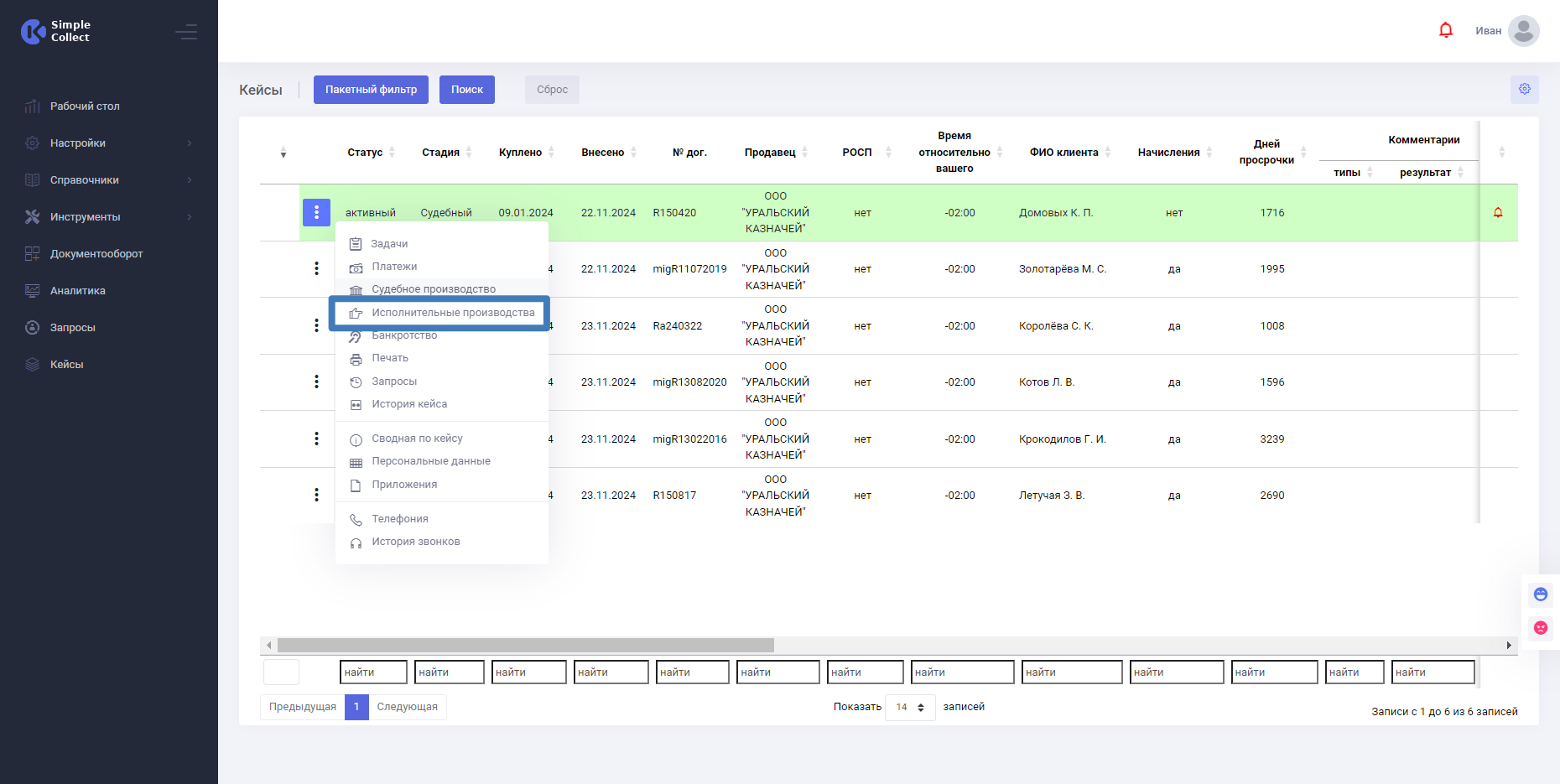Choose История кейса in the context menu
The height and width of the screenshot is (784, 1560).
tap(409, 404)
